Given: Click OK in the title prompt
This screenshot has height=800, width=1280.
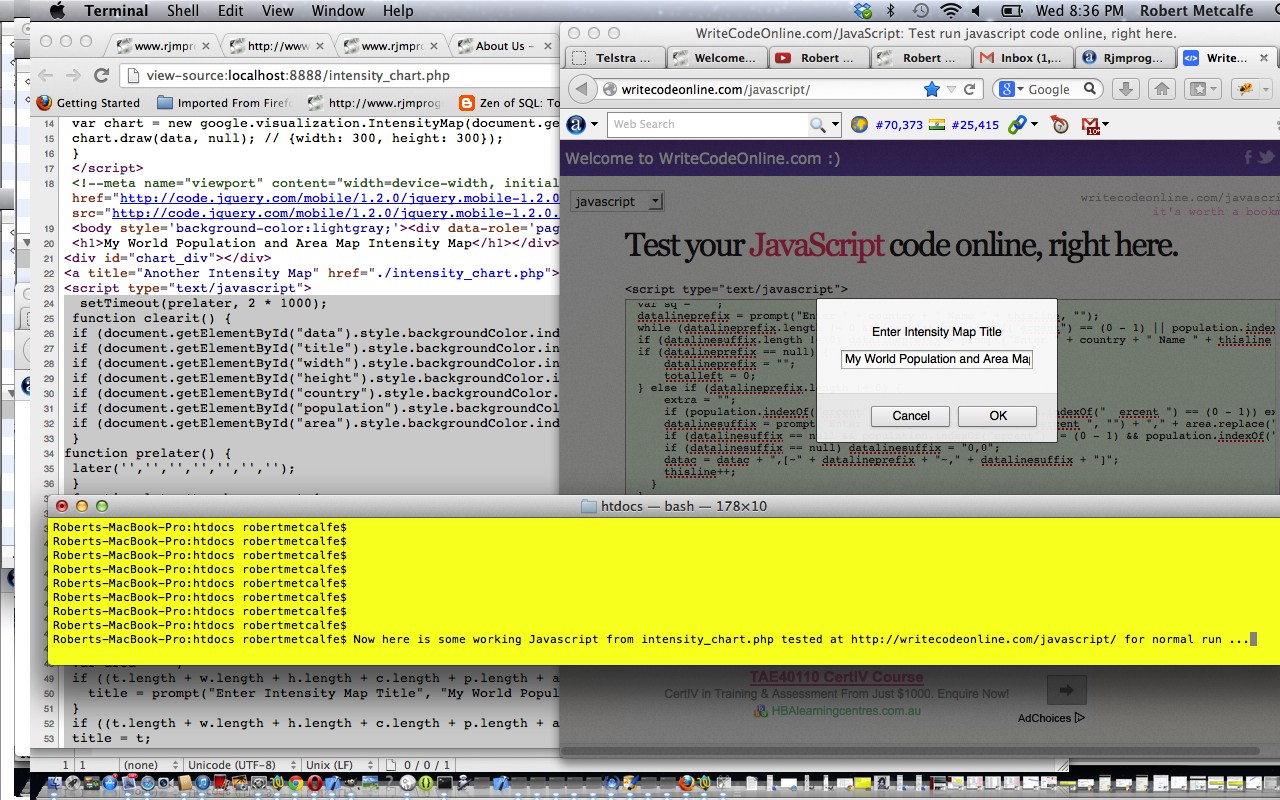Looking at the screenshot, I should pyautogui.click(x=998, y=416).
